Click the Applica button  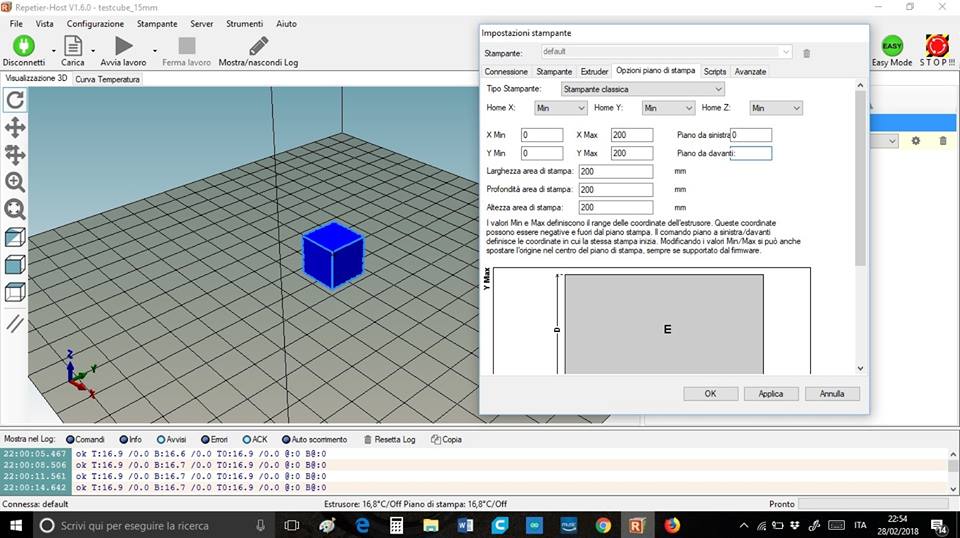pyautogui.click(x=771, y=394)
